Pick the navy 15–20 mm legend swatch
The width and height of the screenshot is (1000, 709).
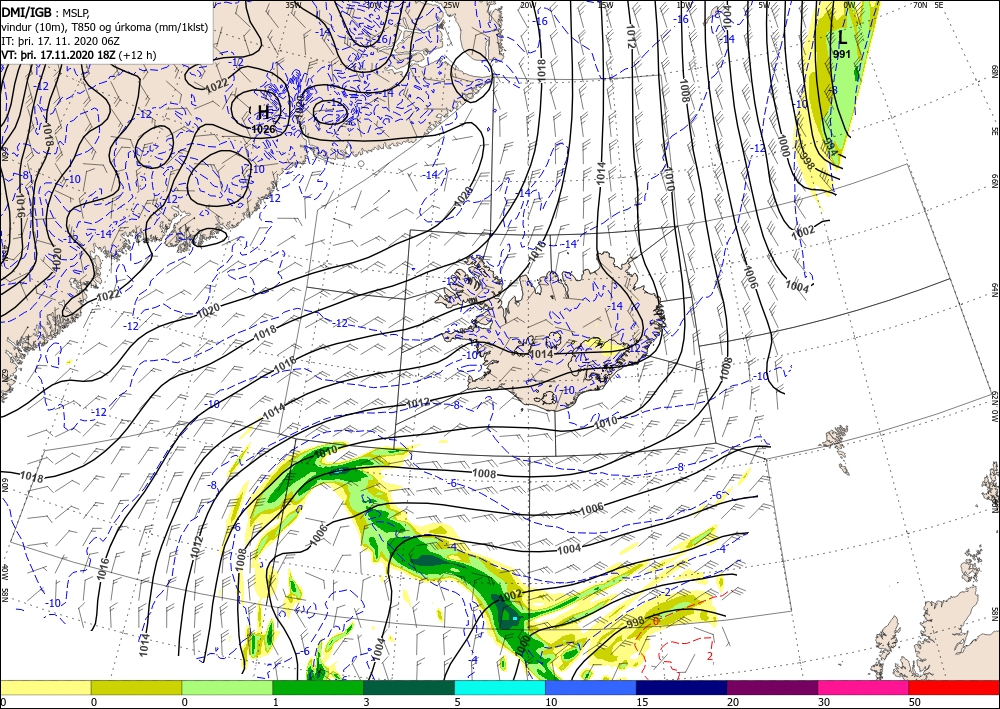[x=682, y=687]
